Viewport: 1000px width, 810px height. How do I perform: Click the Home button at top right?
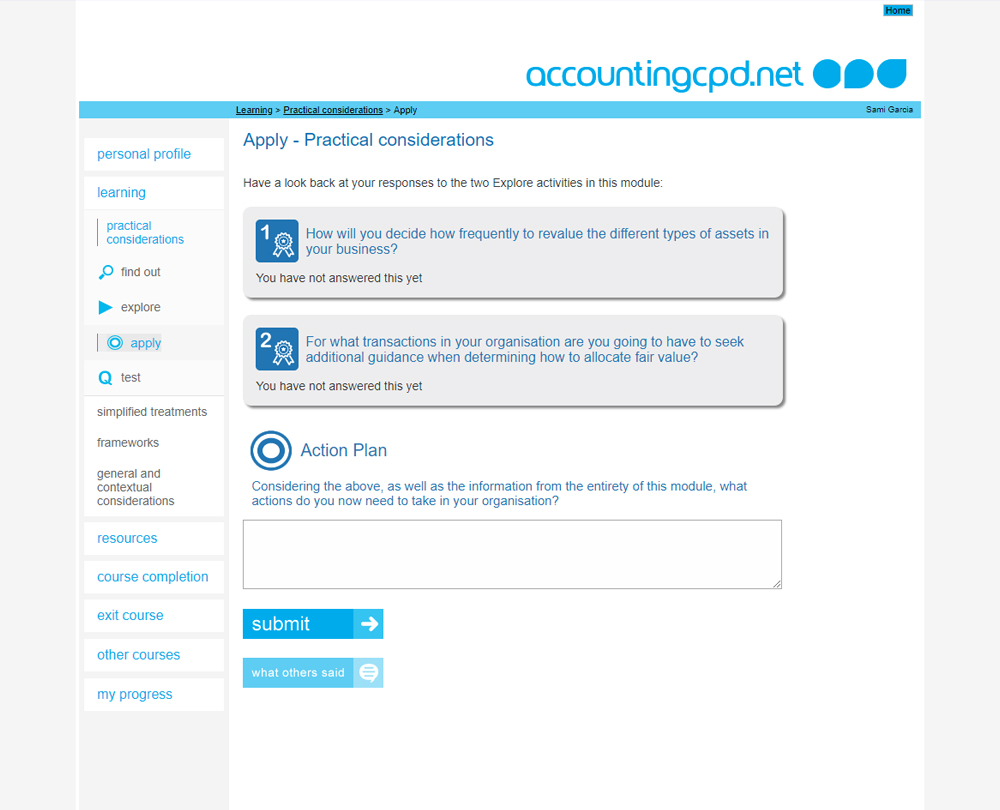coord(897,11)
